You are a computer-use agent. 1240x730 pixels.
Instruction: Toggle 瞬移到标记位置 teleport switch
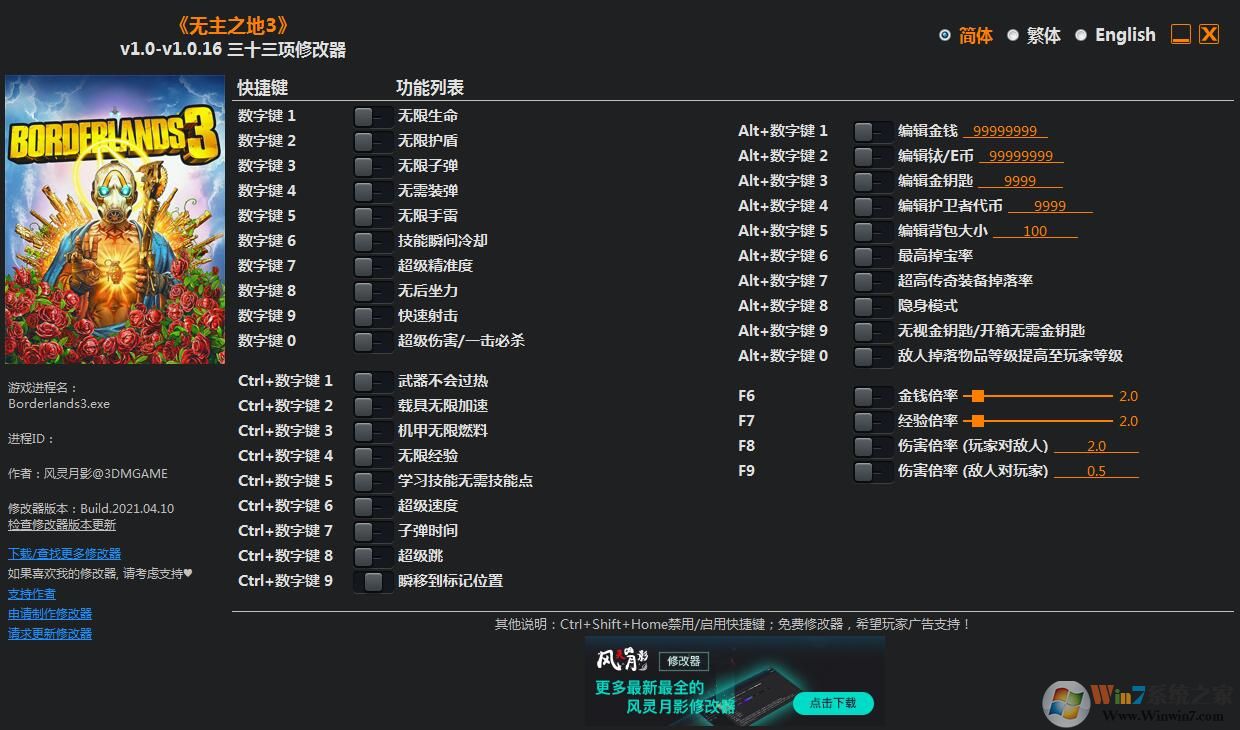(x=372, y=580)
